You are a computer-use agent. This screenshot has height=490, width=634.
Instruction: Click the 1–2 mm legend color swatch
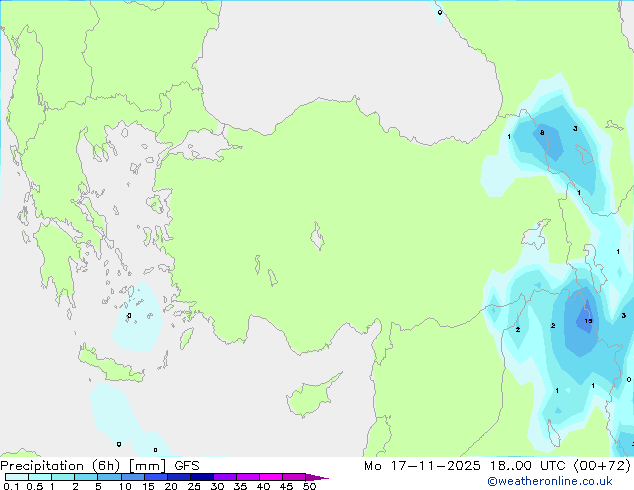coord(63,477)
